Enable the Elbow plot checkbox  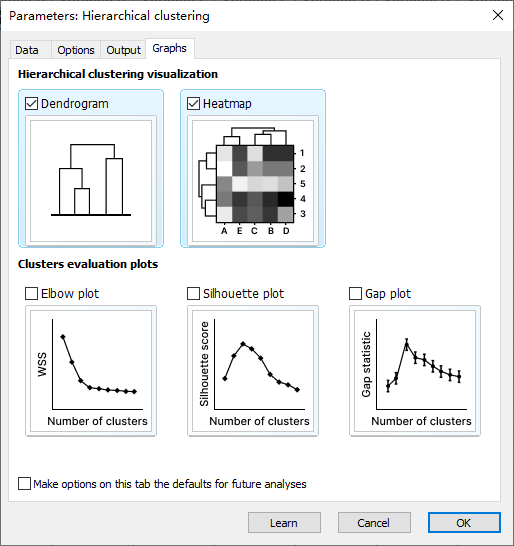pos(31,294)
